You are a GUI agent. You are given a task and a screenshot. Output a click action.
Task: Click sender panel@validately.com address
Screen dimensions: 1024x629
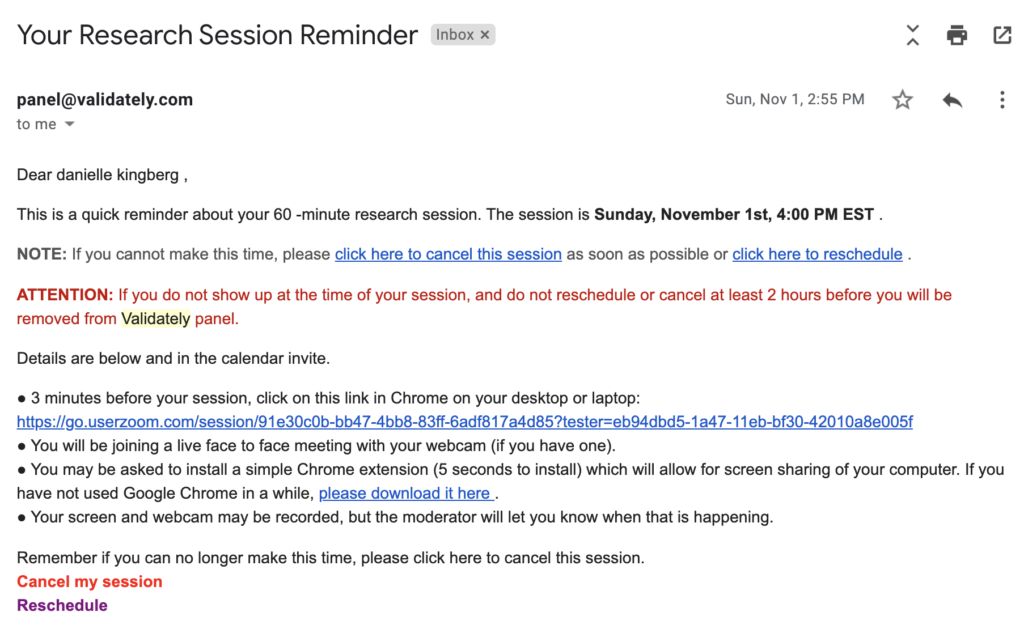(105, 99)
